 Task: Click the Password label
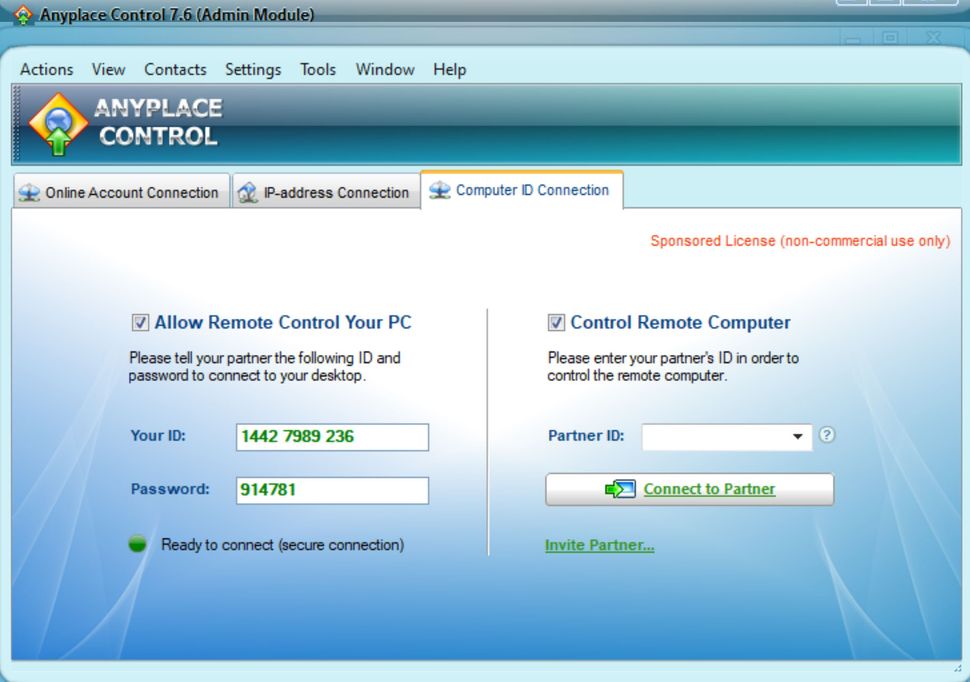coord(170,489)
